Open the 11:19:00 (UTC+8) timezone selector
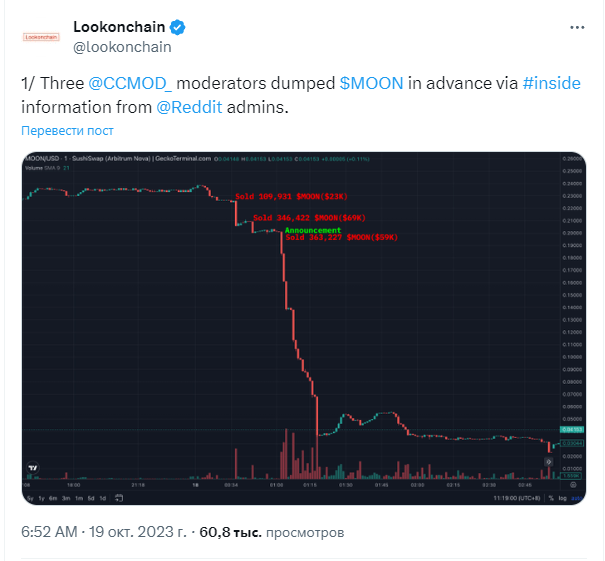Screen dimensions: 605x561 (x=517, y=498)
